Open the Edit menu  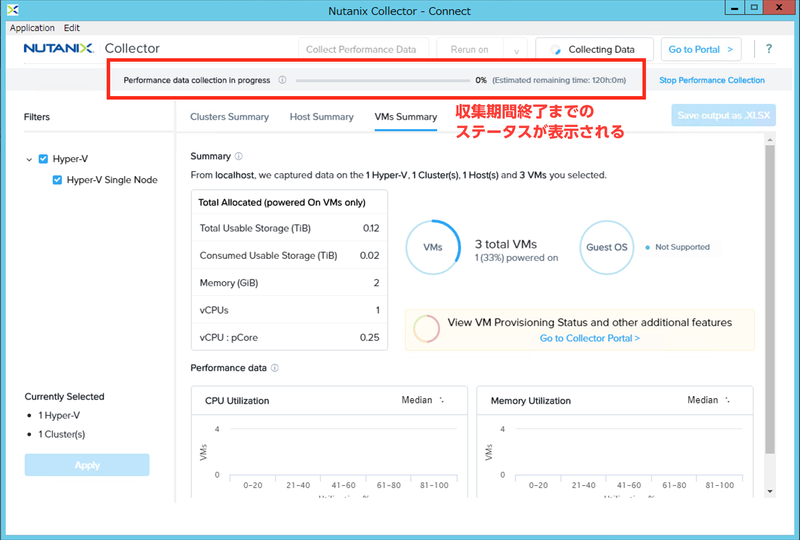71,28
